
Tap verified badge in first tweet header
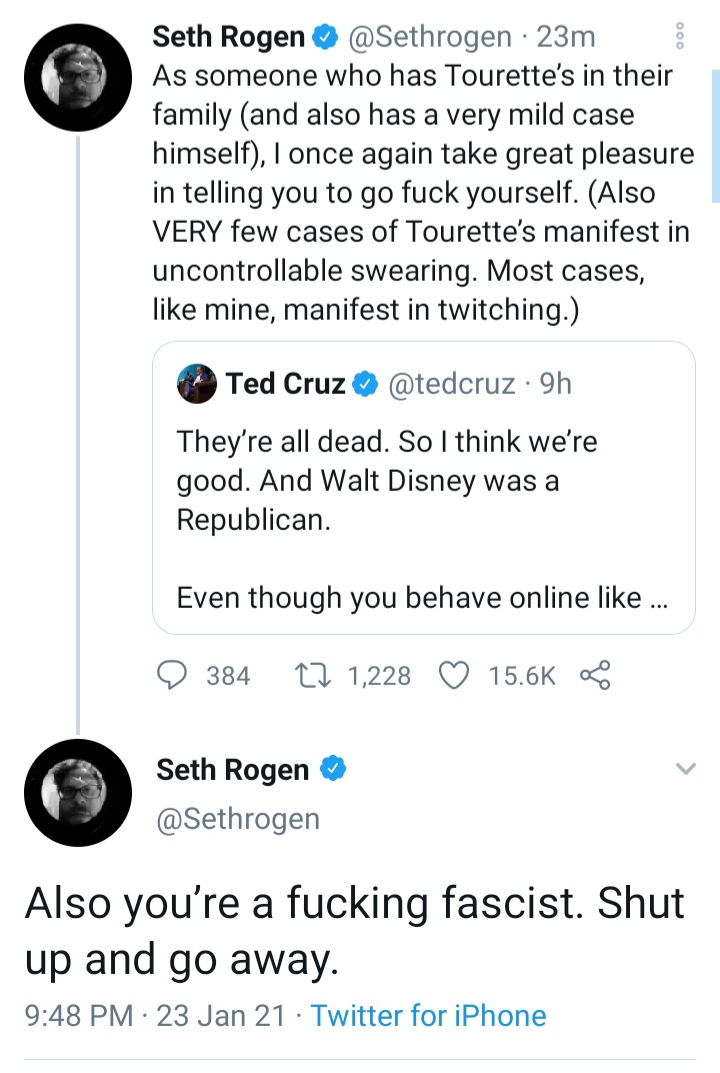click(323, 37)
